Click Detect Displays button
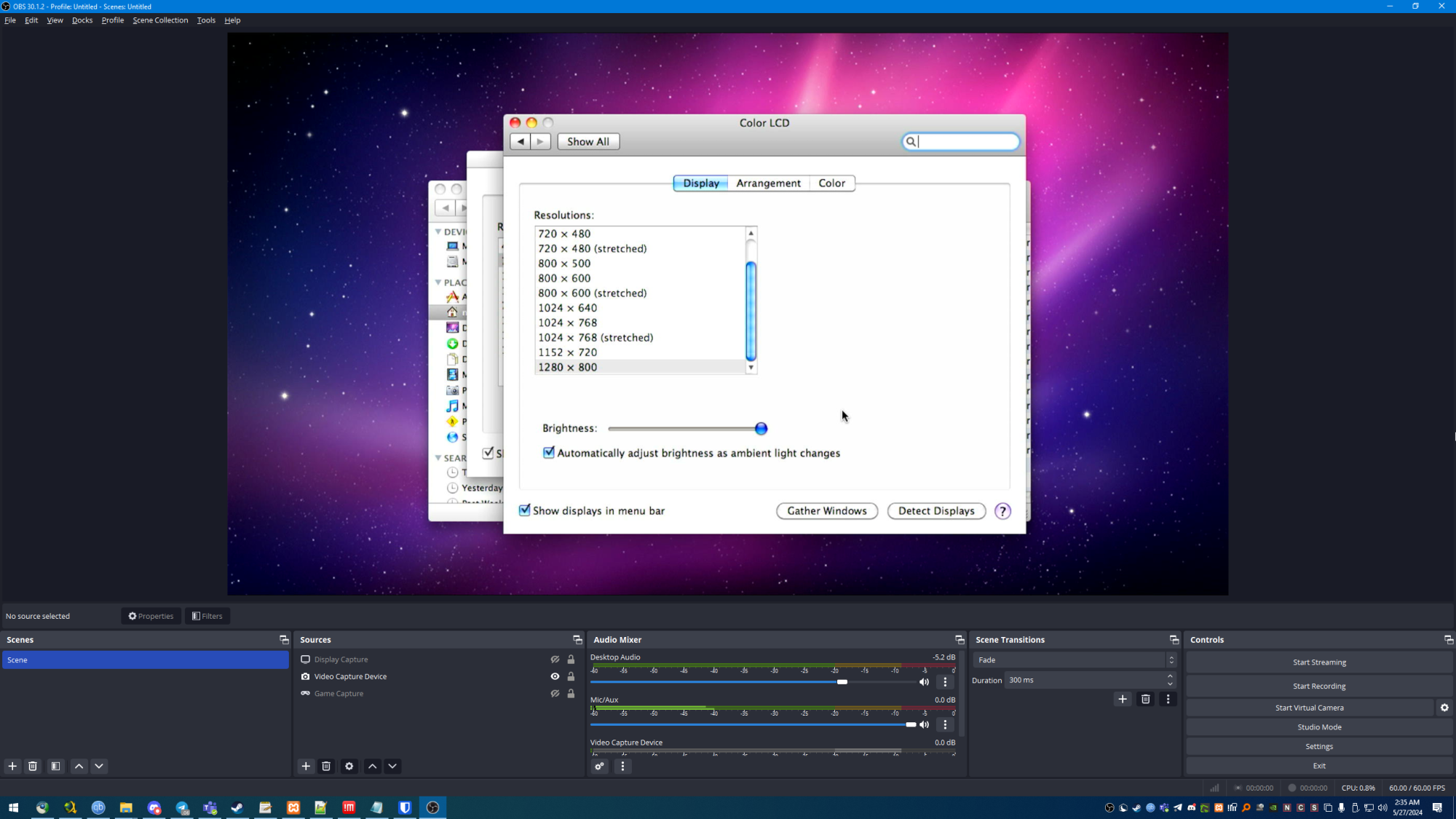 (x=936, y=511)
